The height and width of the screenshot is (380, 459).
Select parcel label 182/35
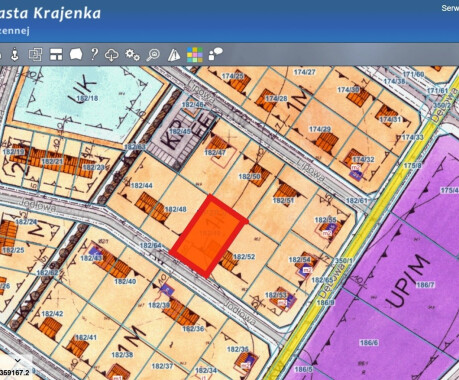[238, 349]
